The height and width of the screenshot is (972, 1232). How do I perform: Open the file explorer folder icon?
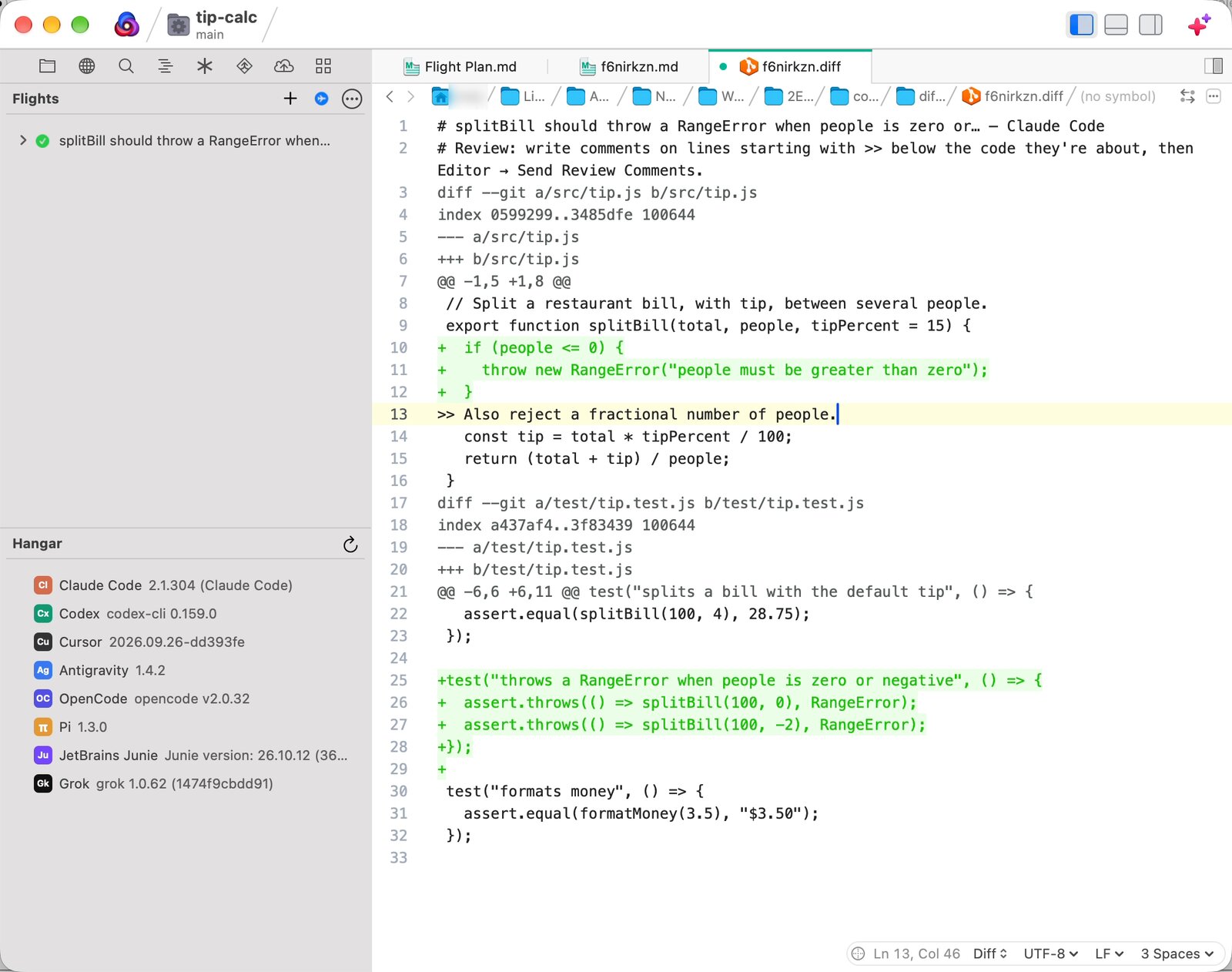(x=47, y=66)
